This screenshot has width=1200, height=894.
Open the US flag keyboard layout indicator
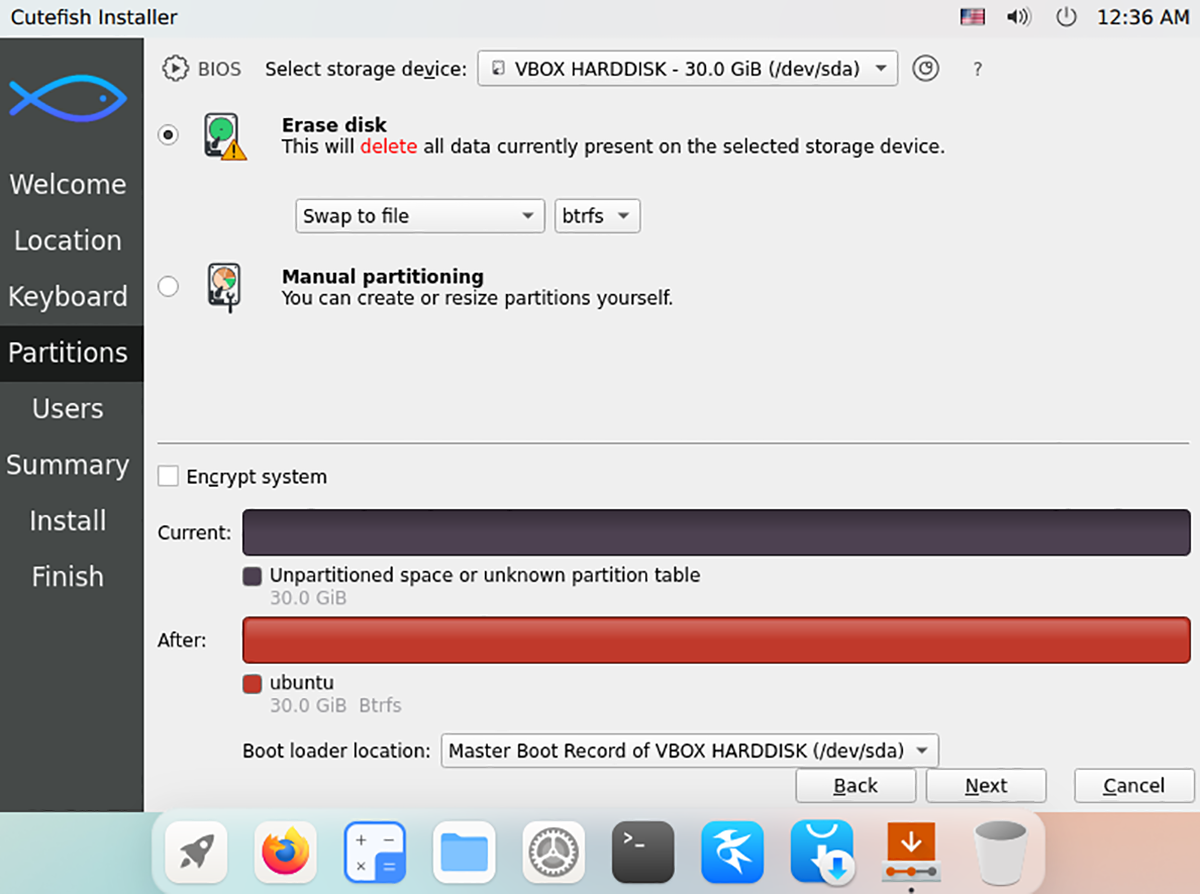972,17
